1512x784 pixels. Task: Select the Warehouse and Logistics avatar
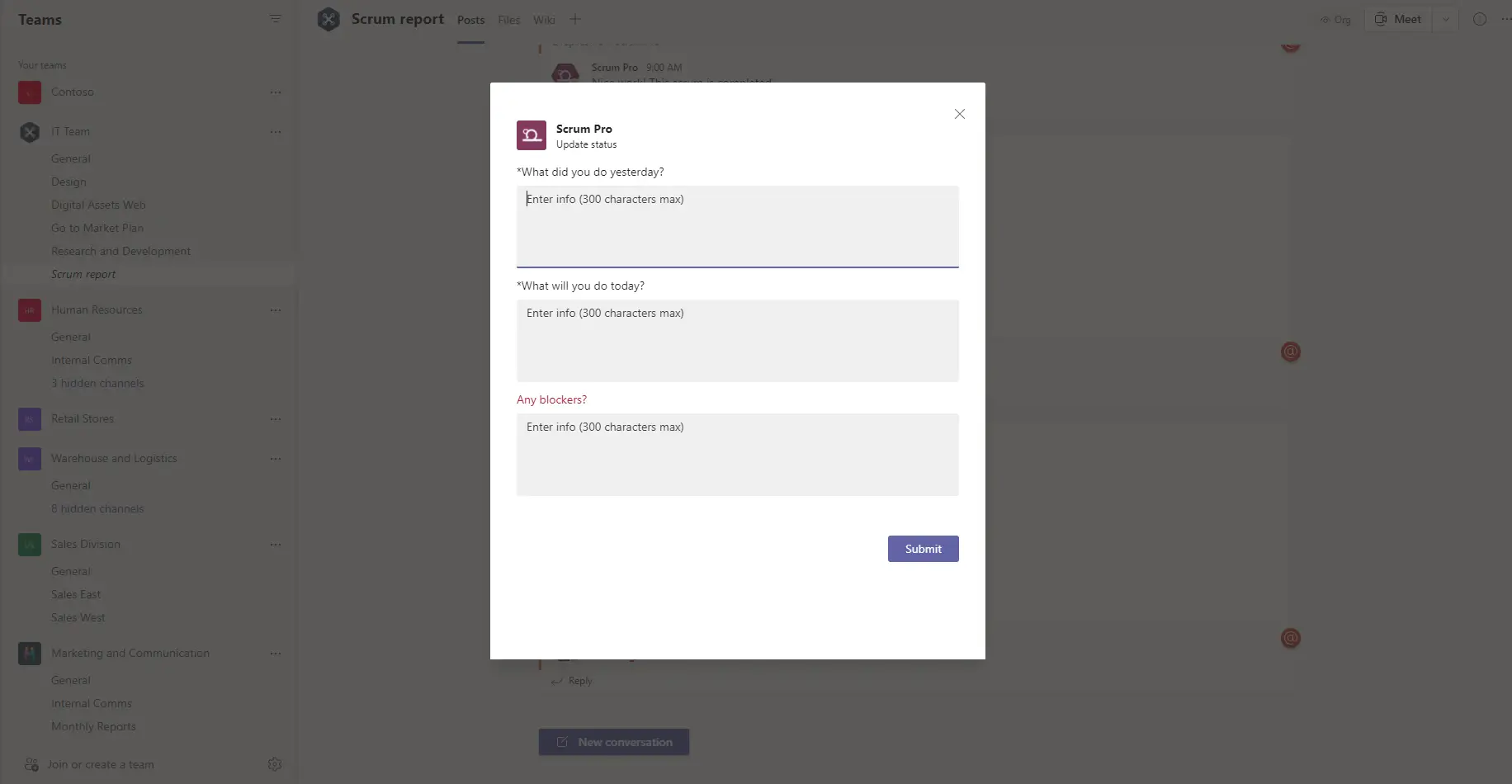point(30,459)
